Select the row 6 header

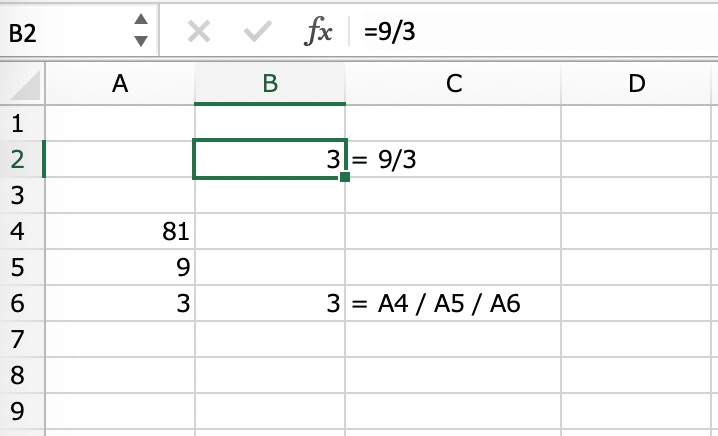click(16, 303)
